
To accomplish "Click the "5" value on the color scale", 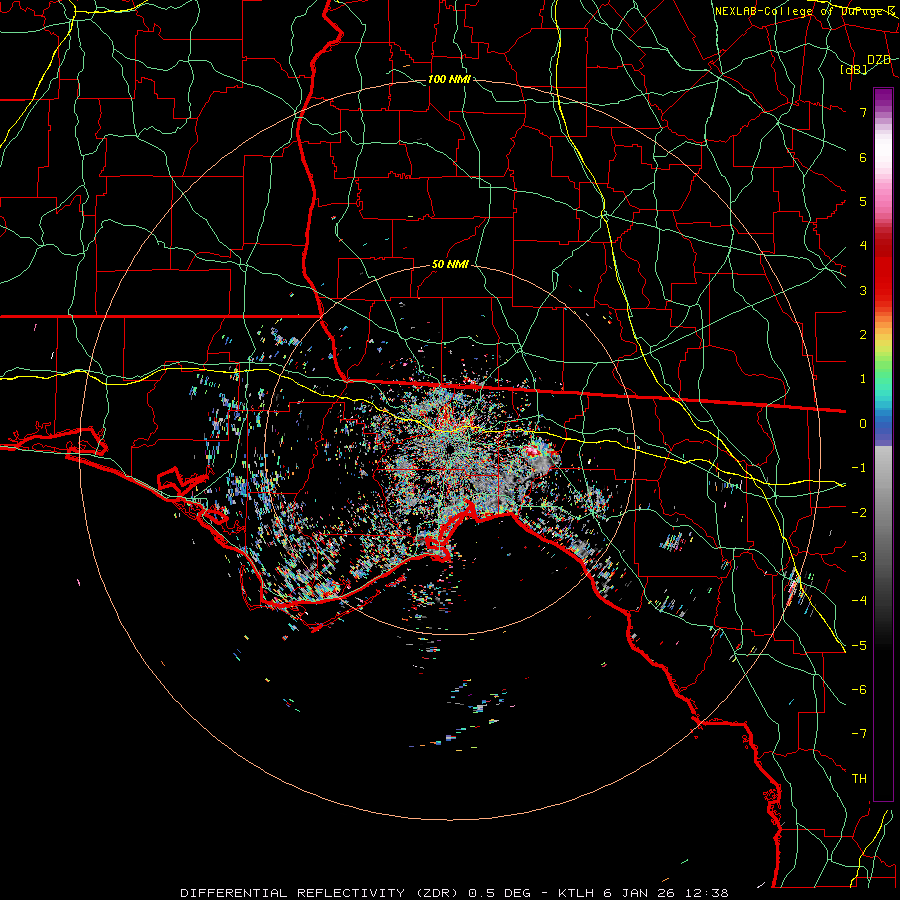I will pos(863,201).
